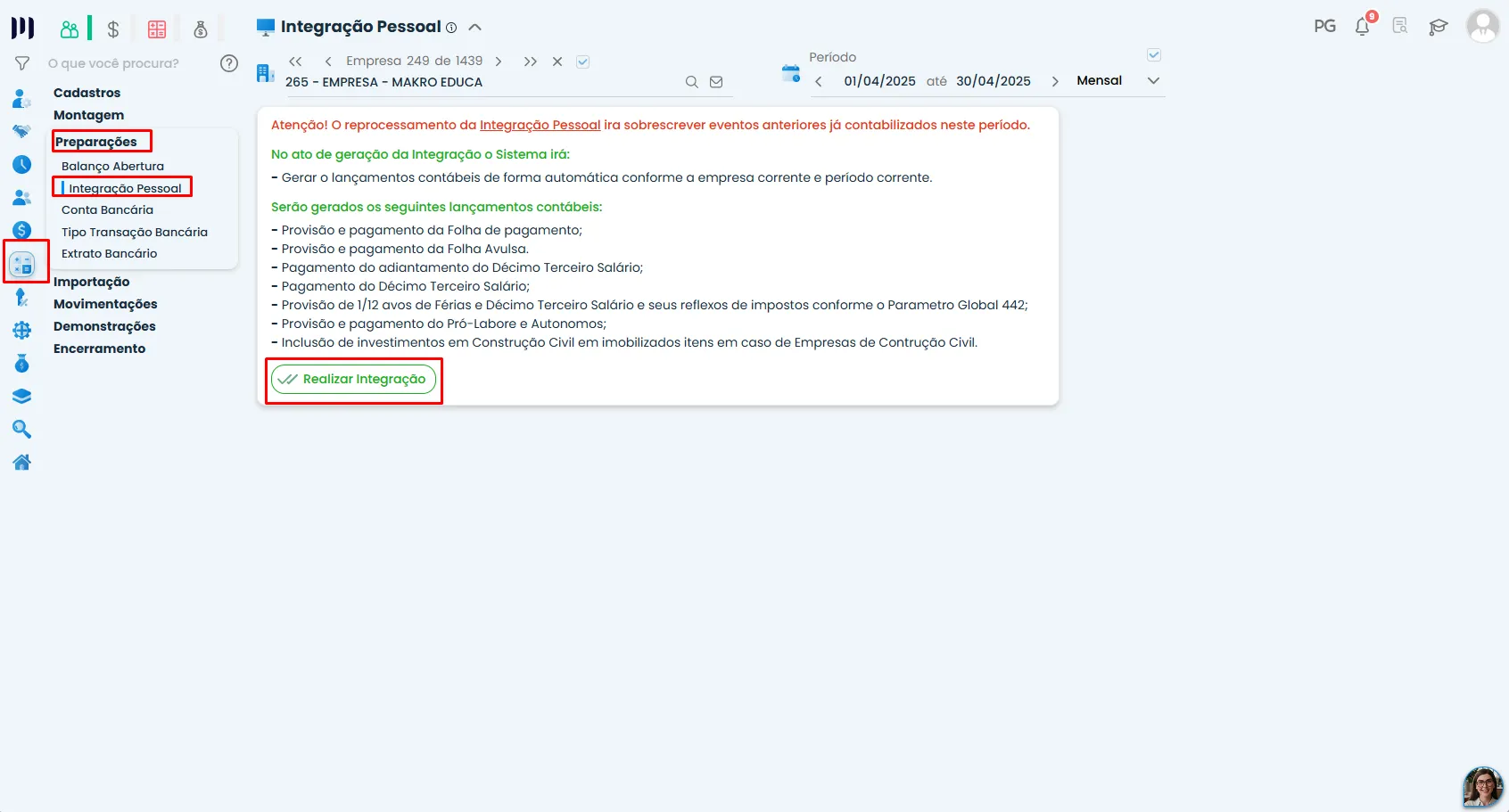Open the globe sidebar icon
Screen dimensions: 1509x812
click(x=22, y=331)
